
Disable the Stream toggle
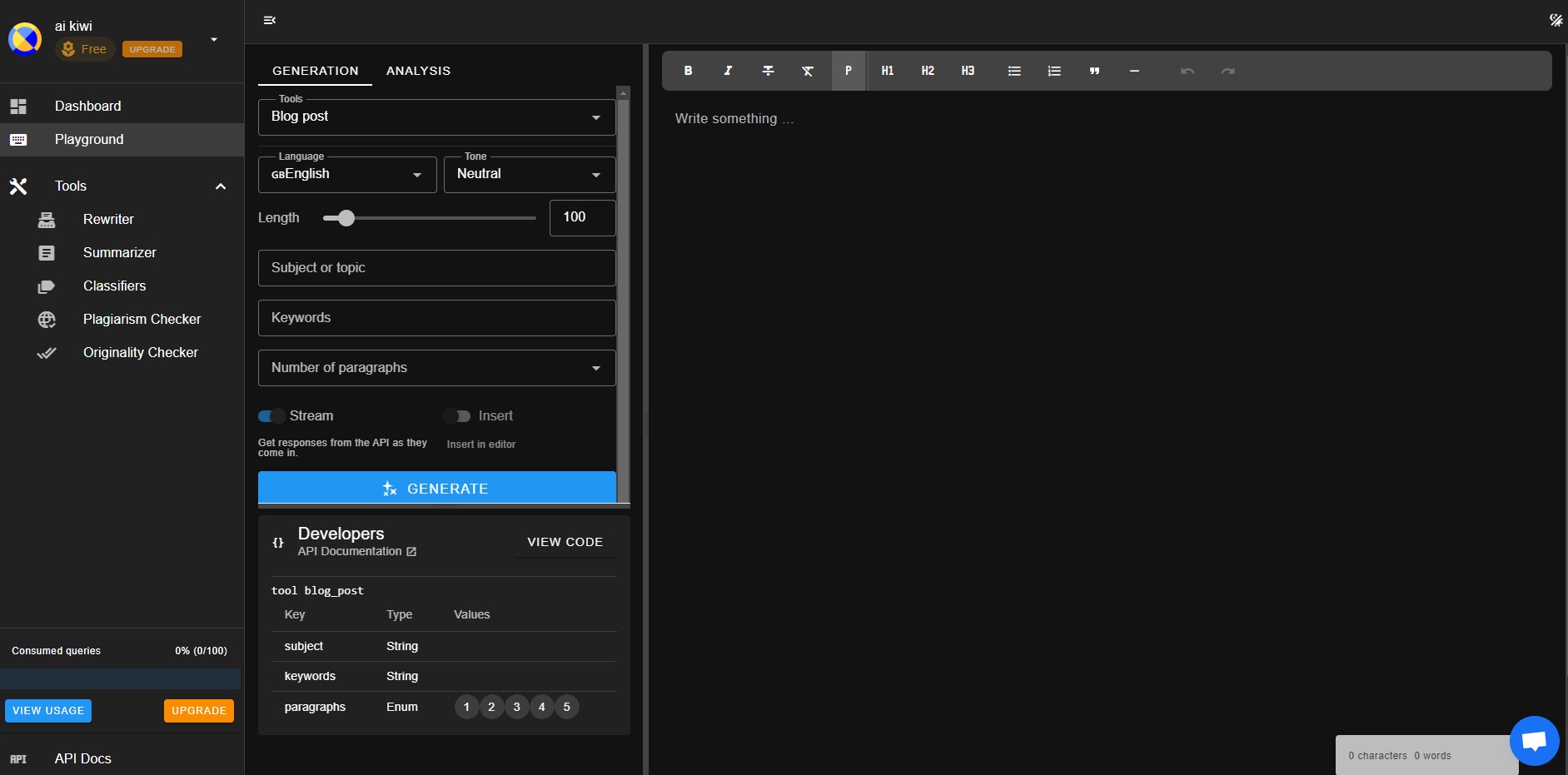(x=271, y=416)
